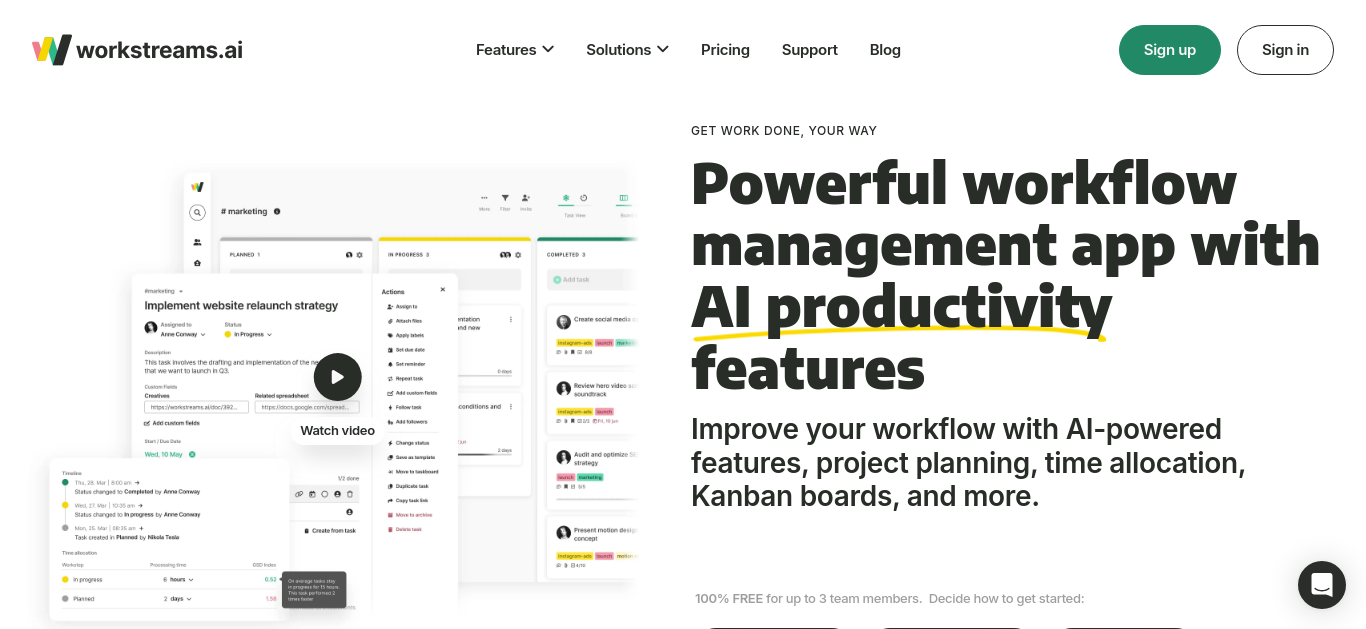Click the Related spreadsheet URL field

coord(307,407)
